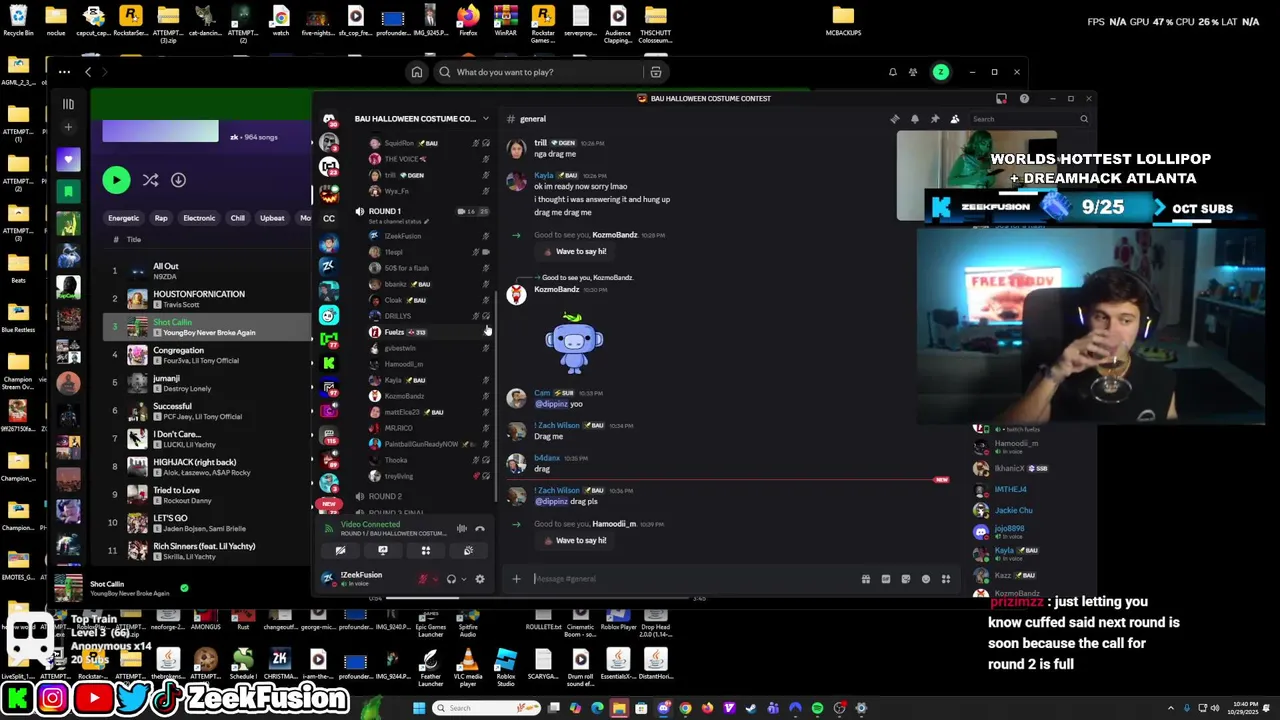
Task: Open attachment plus button in message bar
Action: pyautogui.click(x=516, y=578)
